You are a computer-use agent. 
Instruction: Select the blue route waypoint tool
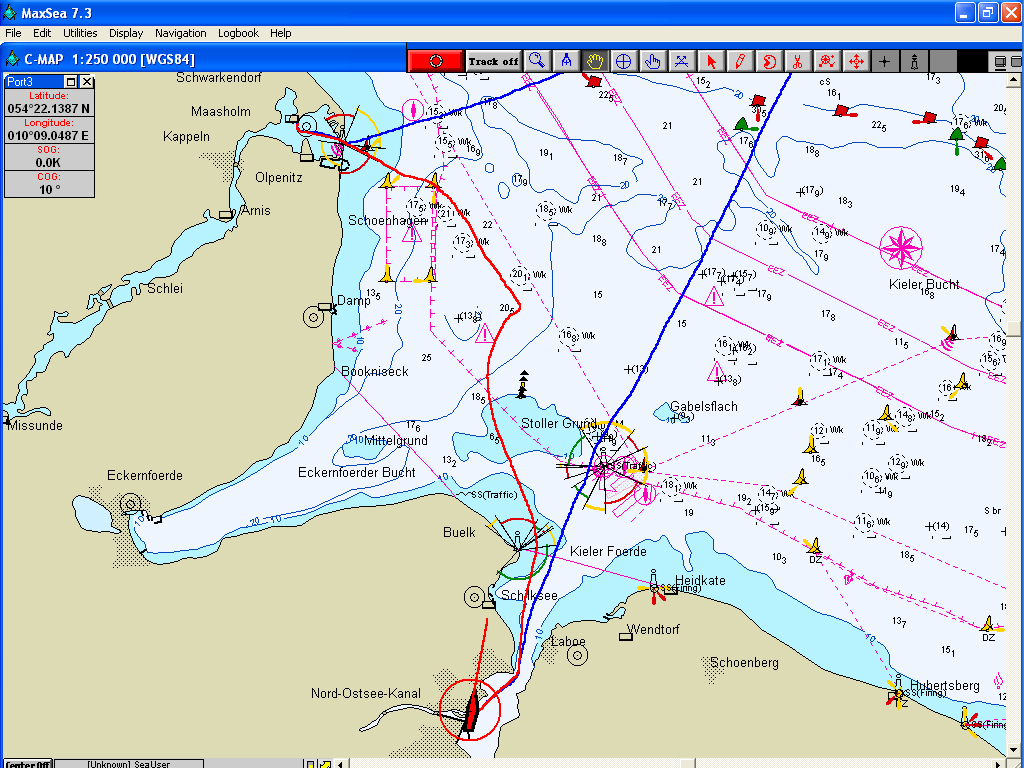(681, 61)
